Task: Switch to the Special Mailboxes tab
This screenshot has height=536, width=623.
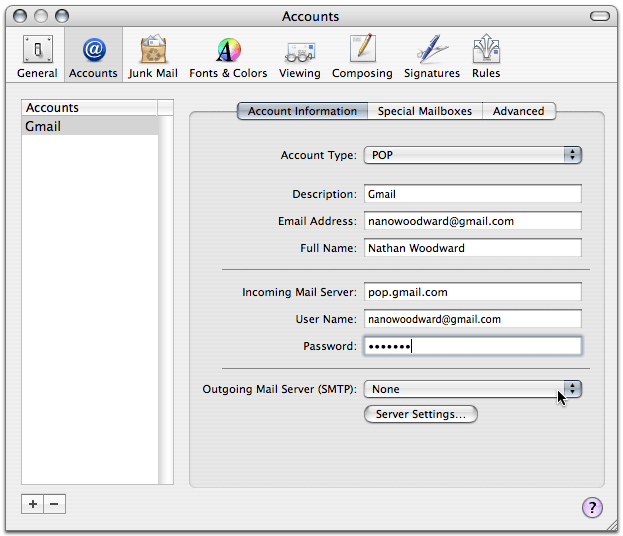Action: 425,111
